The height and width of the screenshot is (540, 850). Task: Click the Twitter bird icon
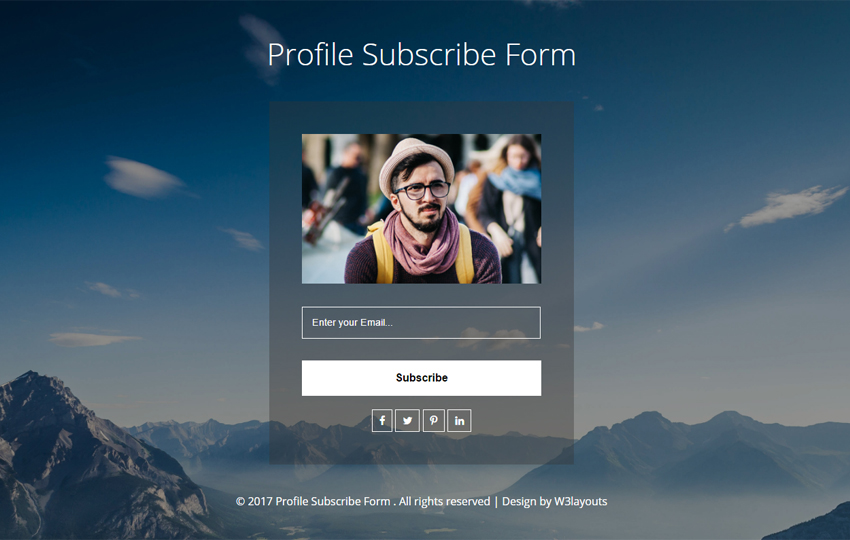[407, 421]
